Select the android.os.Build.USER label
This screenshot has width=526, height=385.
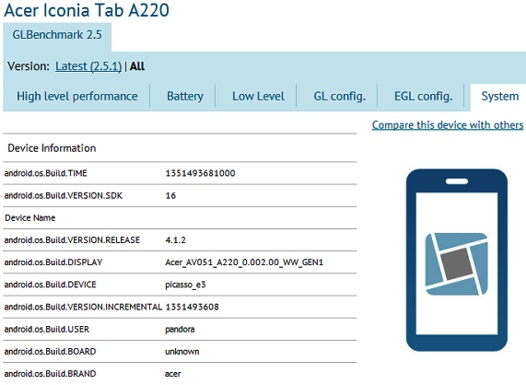[47, 329]
